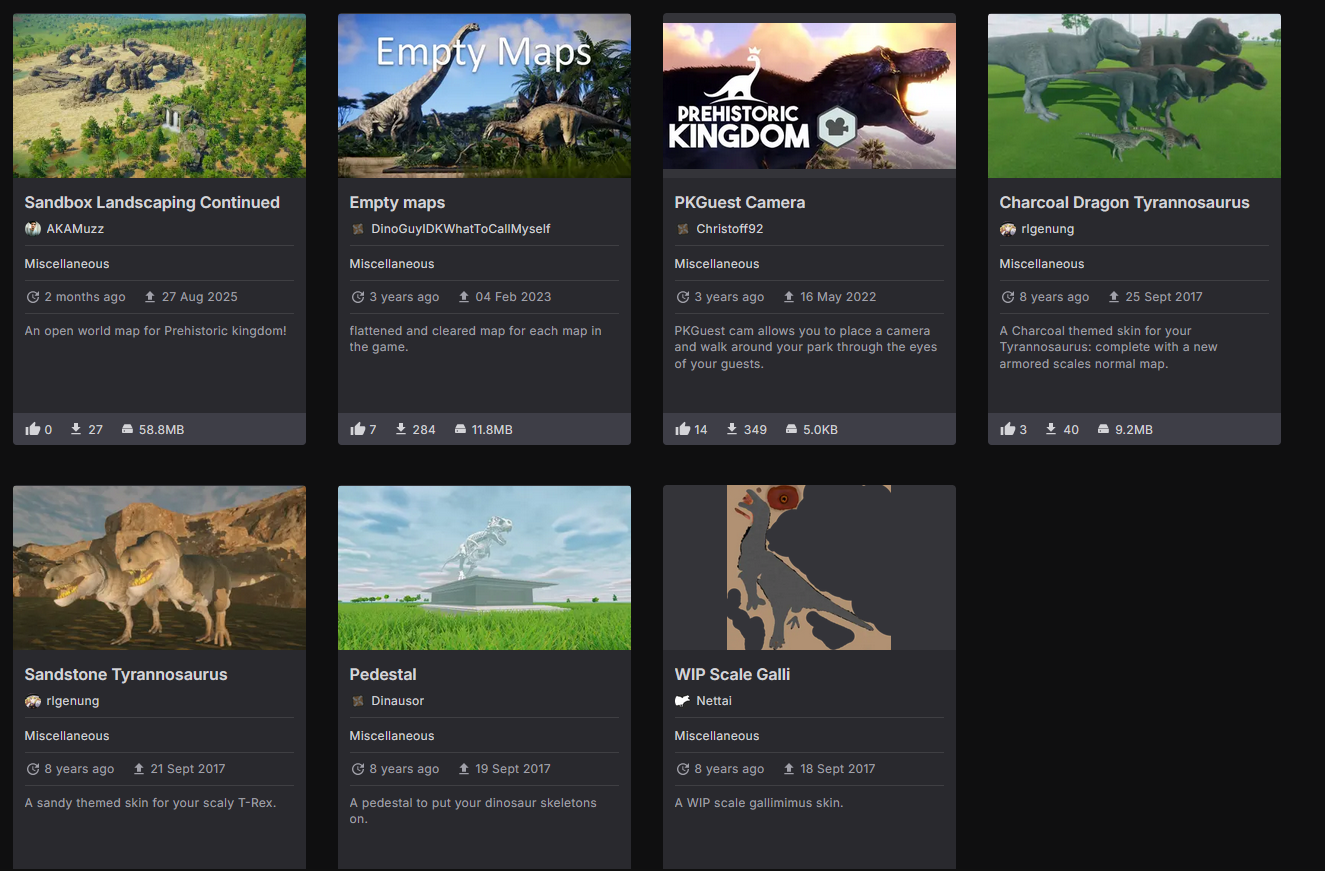
Task: Open the PKGuest Camera thumbnail image
Action: tap(809, 96)
